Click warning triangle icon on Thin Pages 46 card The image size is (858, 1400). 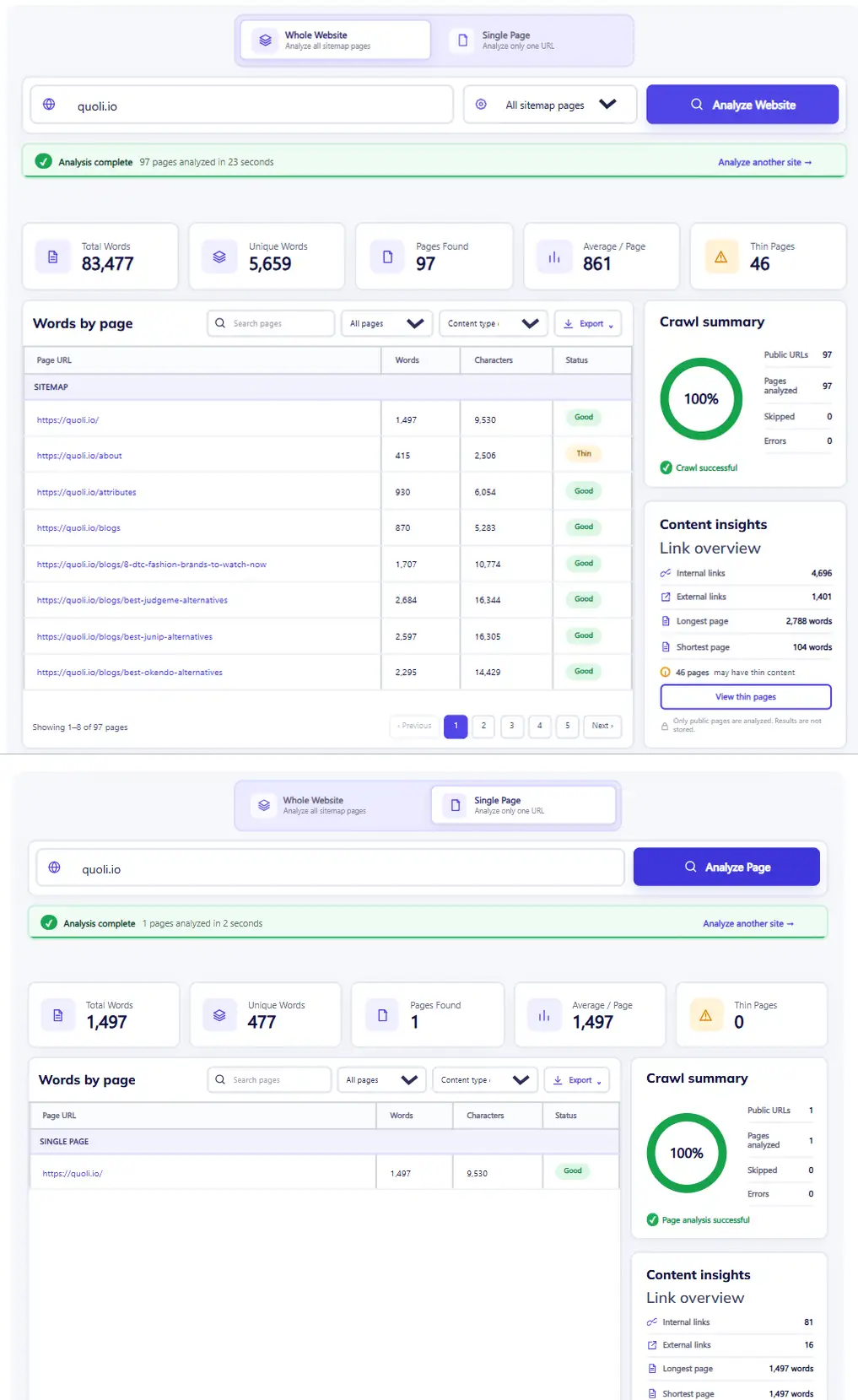tap(720, 257)
